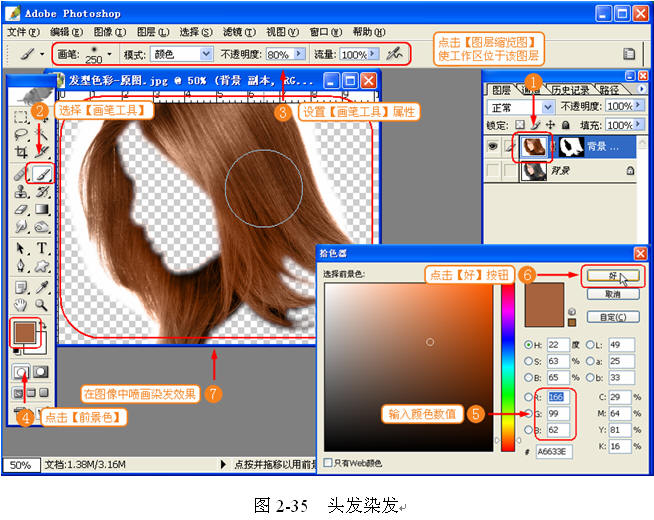Select the Path Selection arrow tool
The height and width of the screenshot is (520, 654).
pos(20,248)
